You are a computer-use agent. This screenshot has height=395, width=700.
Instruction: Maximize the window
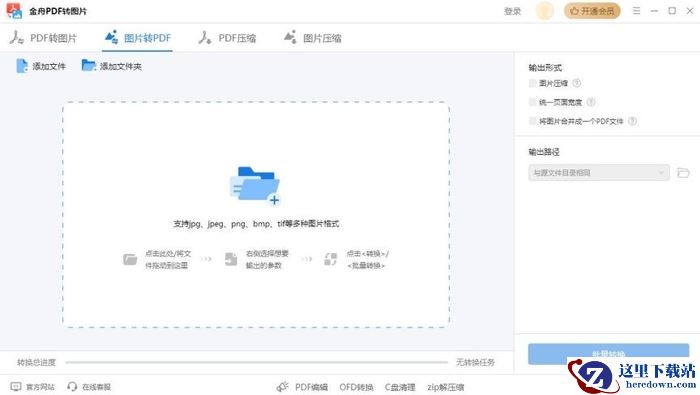[672, 11]
